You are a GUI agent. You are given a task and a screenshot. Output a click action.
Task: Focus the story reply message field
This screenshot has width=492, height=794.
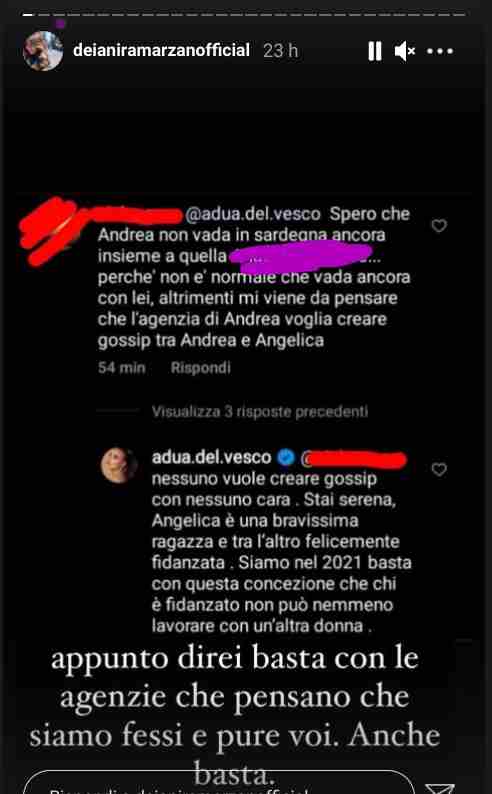click(219, 782)
